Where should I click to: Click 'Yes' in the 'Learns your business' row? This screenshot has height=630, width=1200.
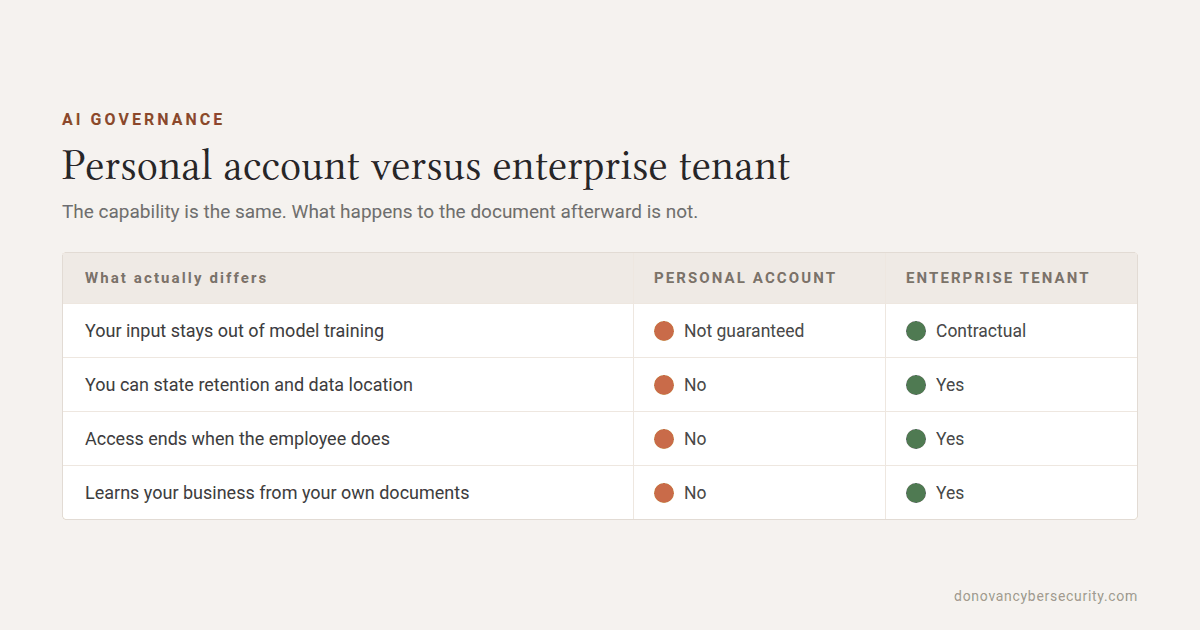tap(950, 493)
